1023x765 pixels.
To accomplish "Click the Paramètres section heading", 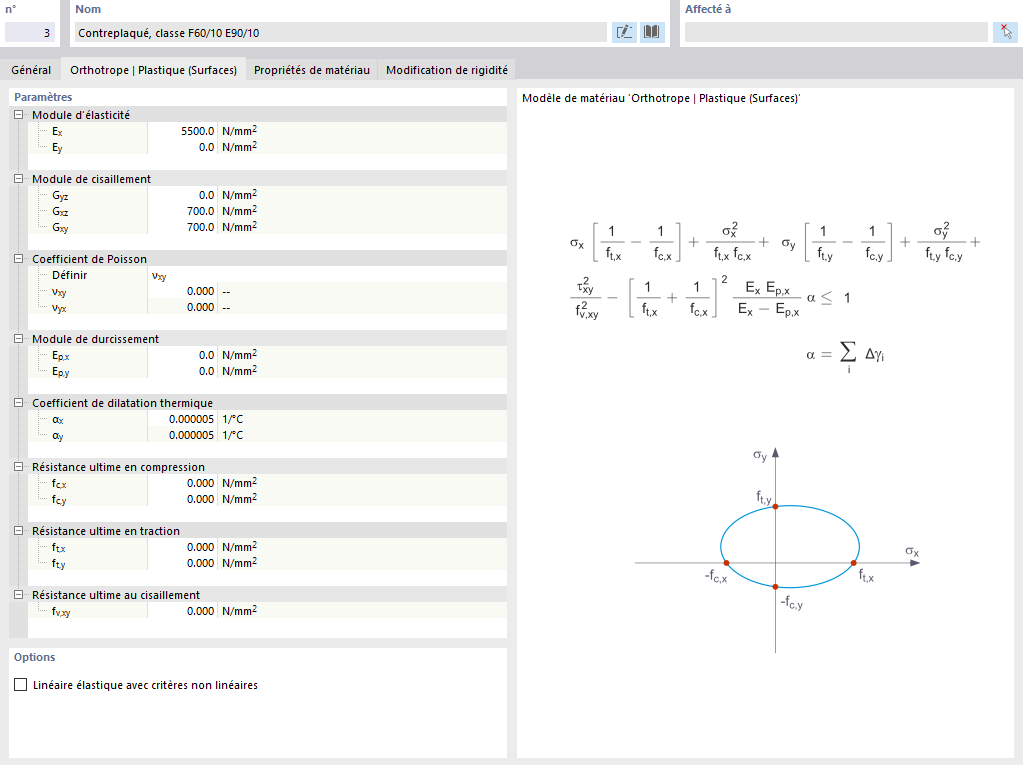I will tap(43, 97).
